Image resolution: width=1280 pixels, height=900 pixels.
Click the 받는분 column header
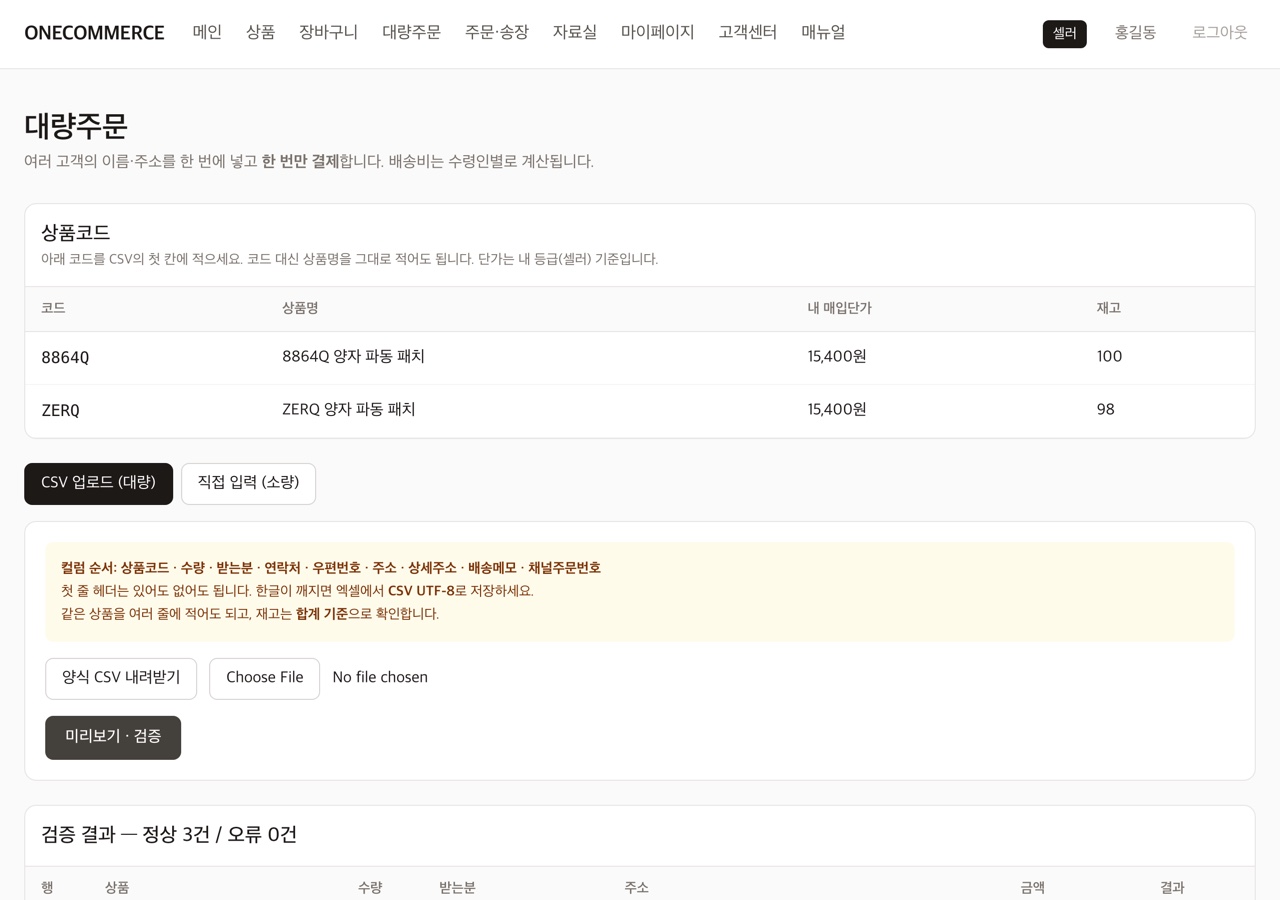tap(457, 888)
